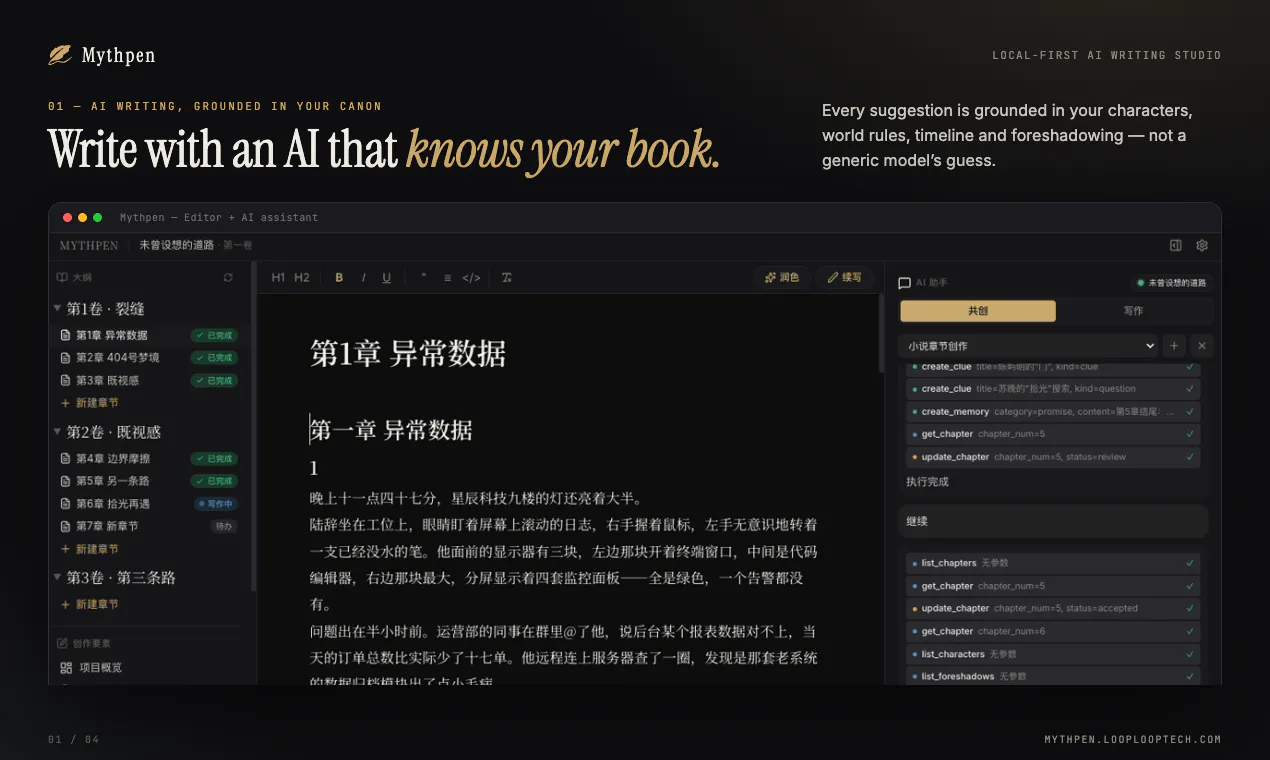Switch to the 共创 tab

(x=978, y=311)
